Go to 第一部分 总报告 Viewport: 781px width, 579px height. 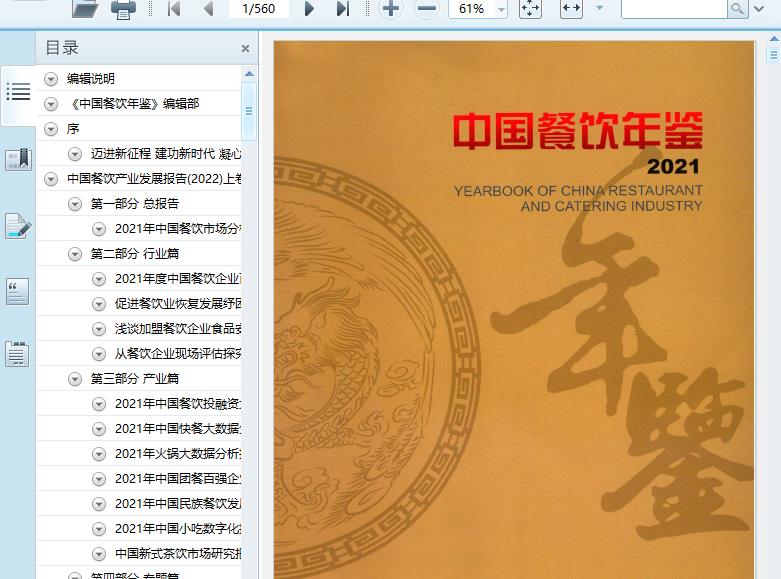click(134, 204)
